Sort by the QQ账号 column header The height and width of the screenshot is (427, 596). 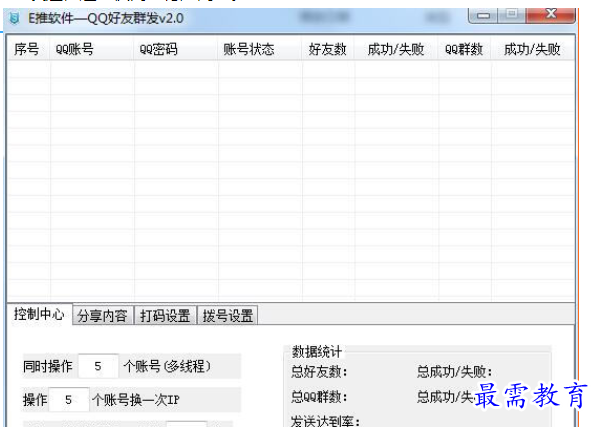pyautogui.click(x=92, y=49)
